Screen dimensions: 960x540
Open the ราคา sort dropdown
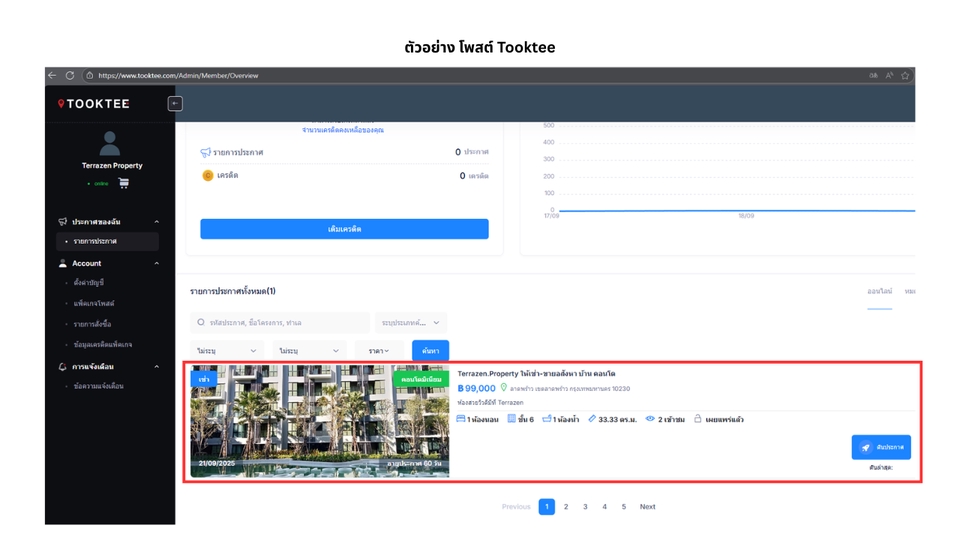click(379, 351)
